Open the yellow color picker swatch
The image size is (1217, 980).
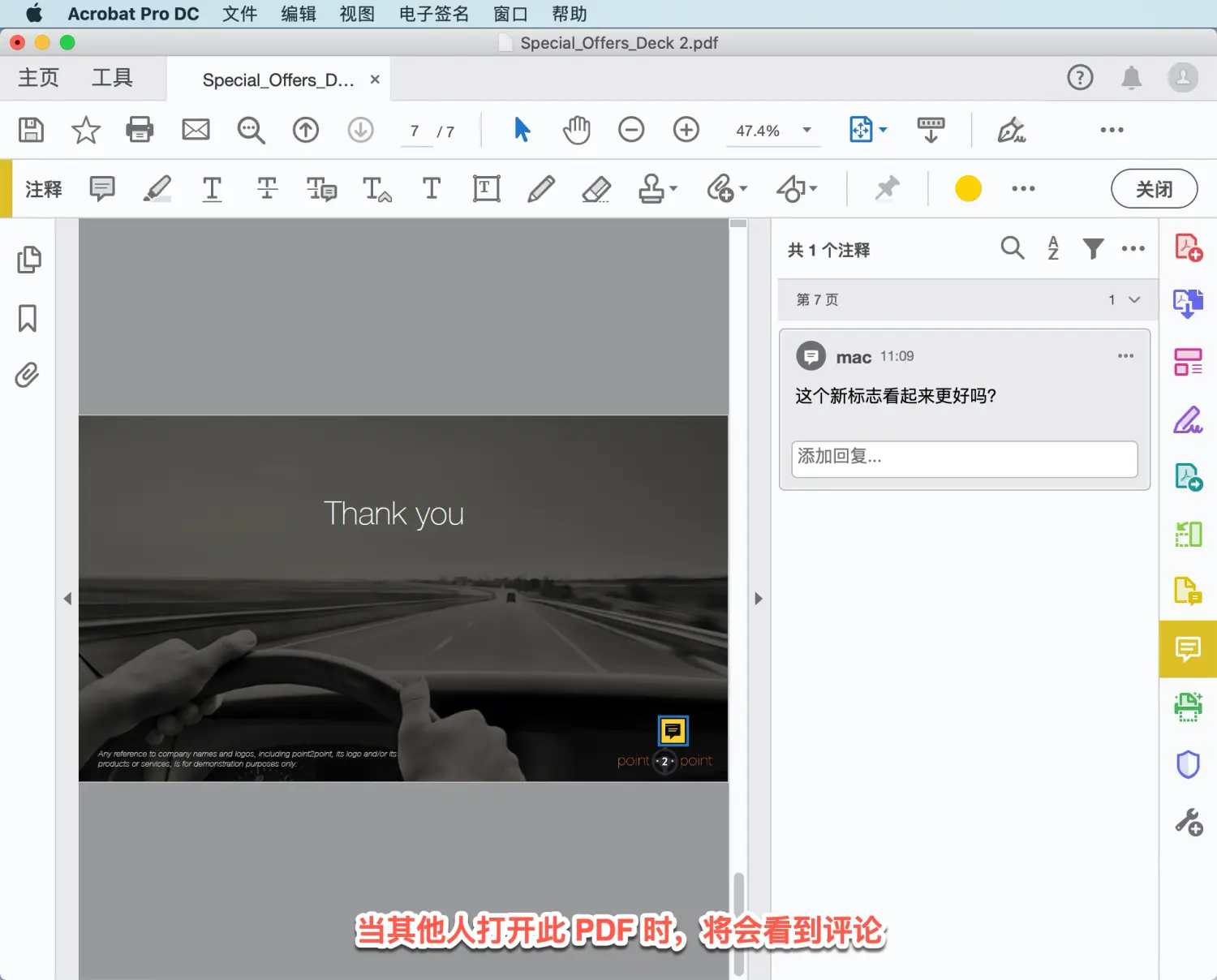coord(968,189)
